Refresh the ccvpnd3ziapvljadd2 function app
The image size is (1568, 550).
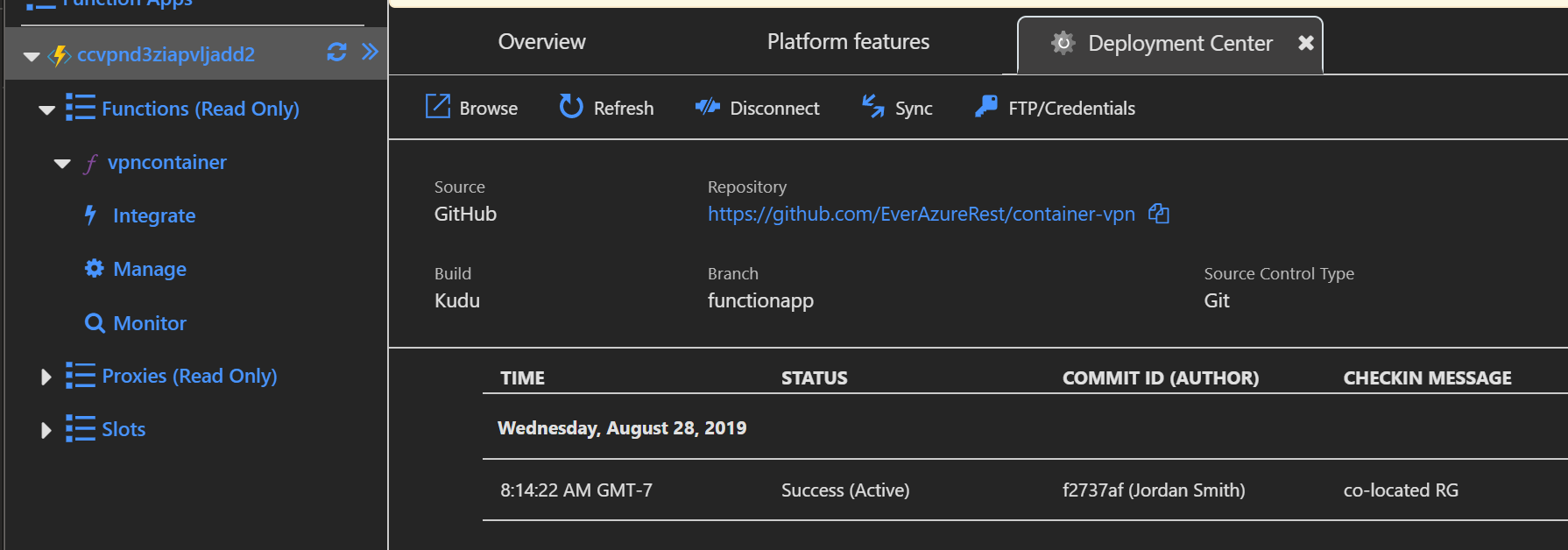(x=336, y=53)
